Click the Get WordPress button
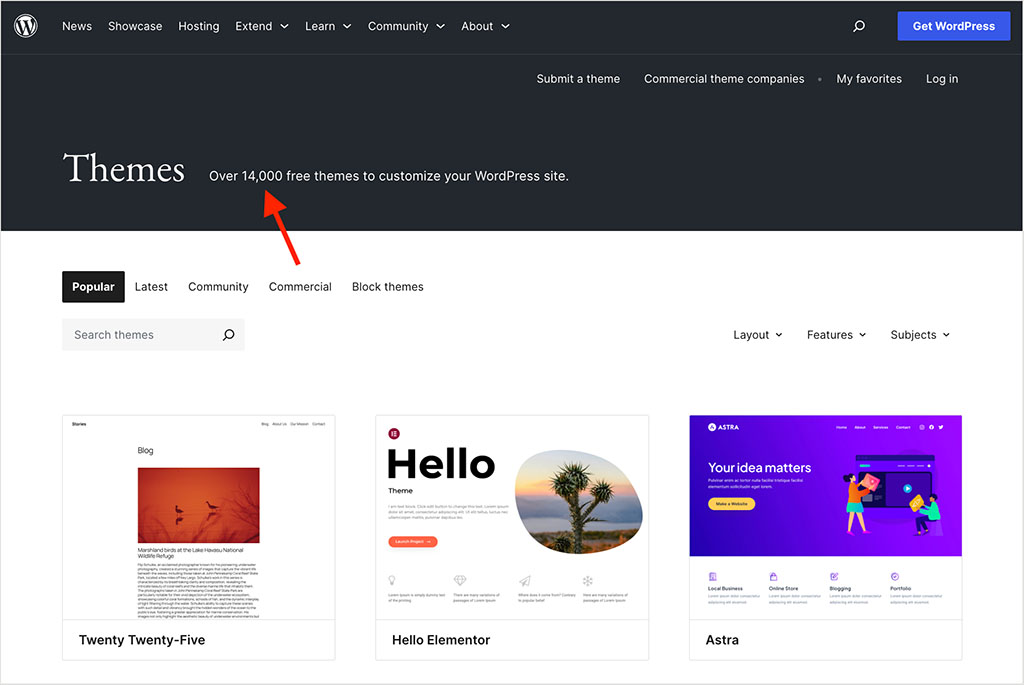1024x685 pixels. coord(953,26)
